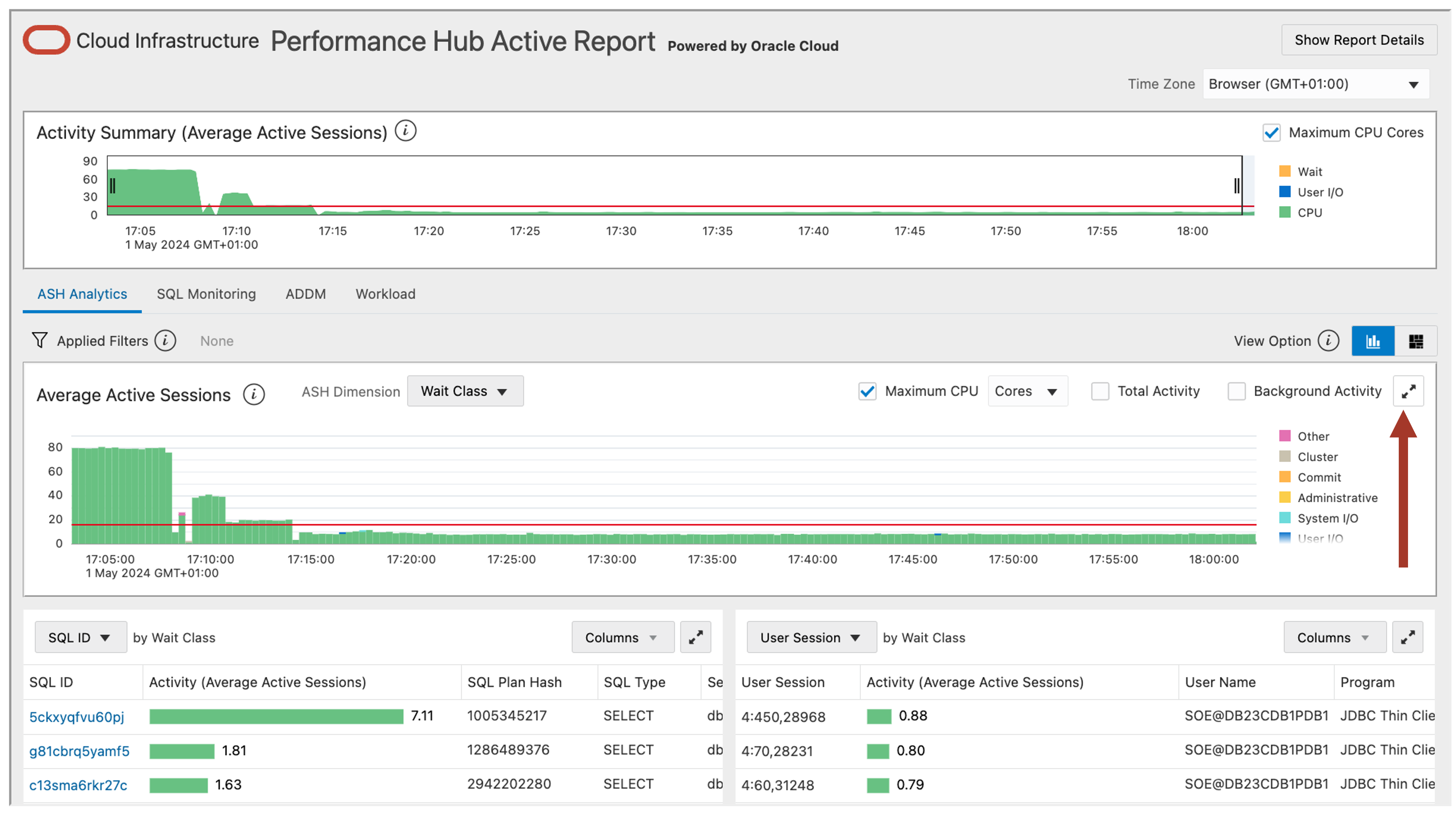This screenshot has width=1456, height=819.
Task: Expand the Average Active Sessions chart
Action: pyautogui.click(x=1409, y=390)
